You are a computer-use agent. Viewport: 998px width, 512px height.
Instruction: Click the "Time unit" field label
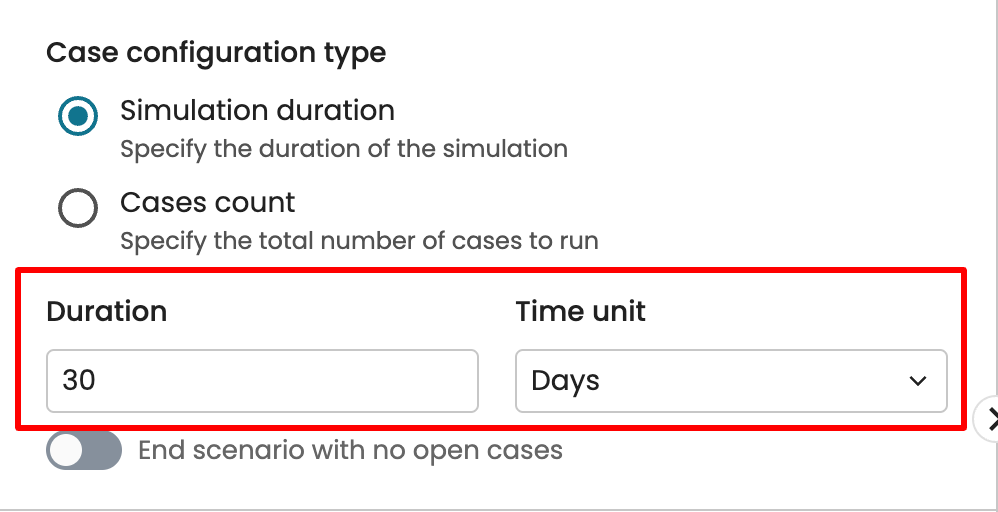point(580,311)
